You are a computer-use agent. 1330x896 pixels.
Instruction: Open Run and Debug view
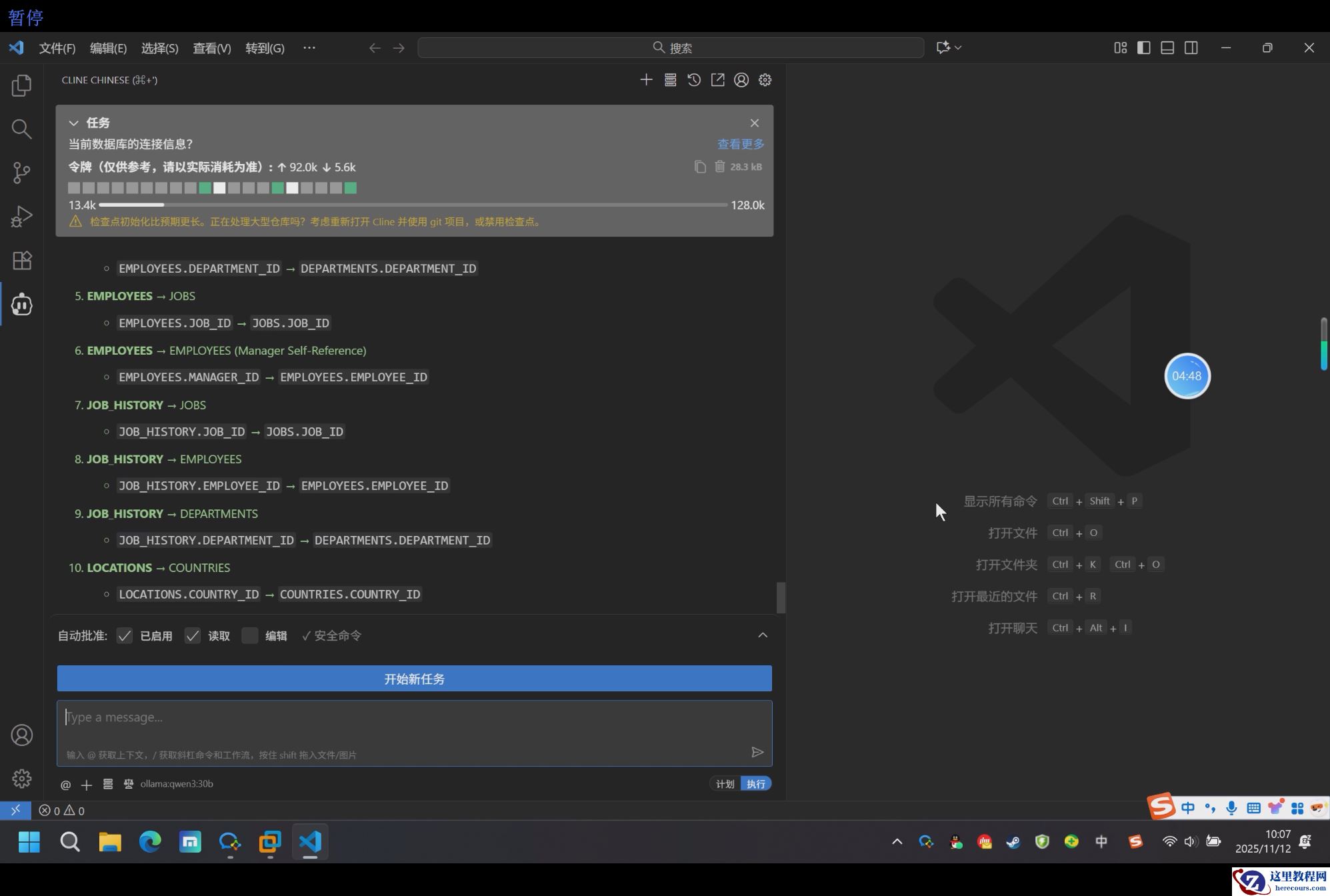21,217
